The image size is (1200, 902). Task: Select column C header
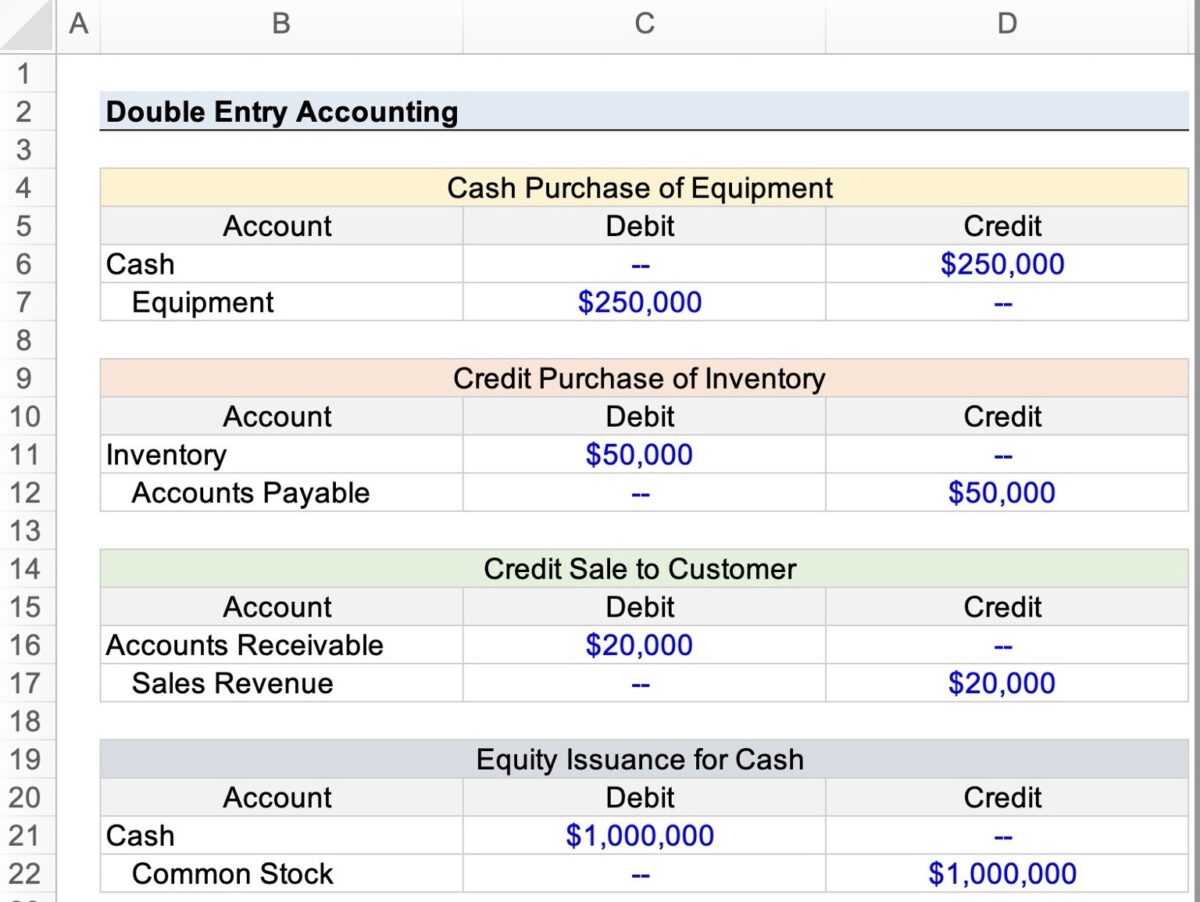pyautogui.click(x=644, y=25)
